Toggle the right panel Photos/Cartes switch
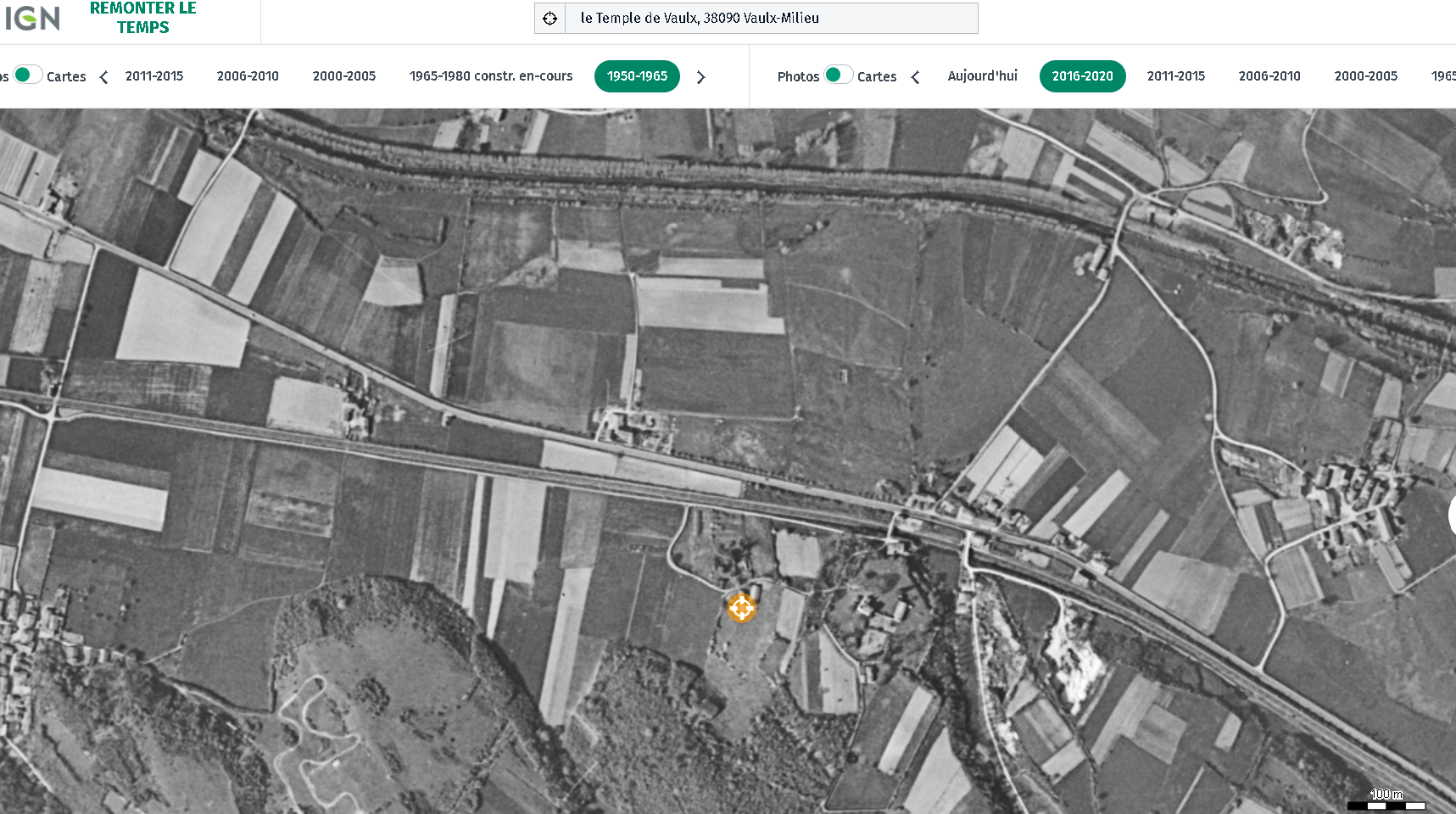This screenshot has height=814, width=1456. click(x=838, y=75)
